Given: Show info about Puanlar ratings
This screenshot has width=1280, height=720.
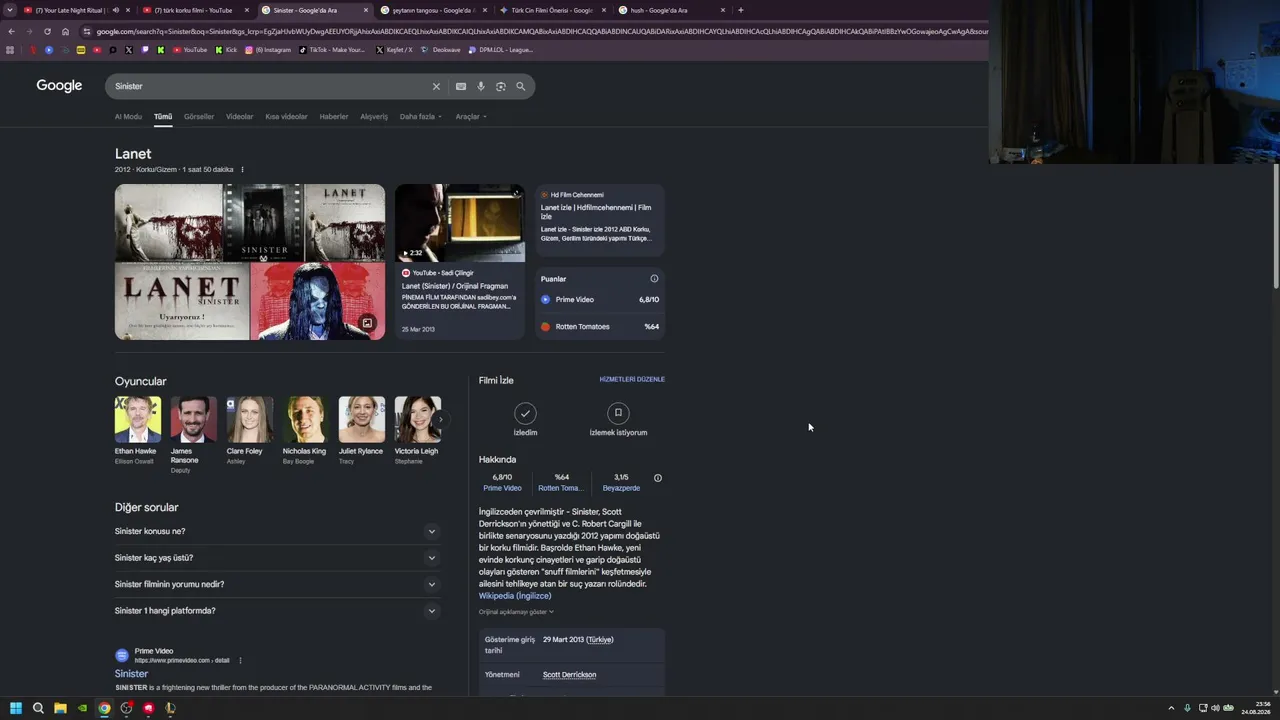Looking at the screenshot, I should click(x=654, y=279).
